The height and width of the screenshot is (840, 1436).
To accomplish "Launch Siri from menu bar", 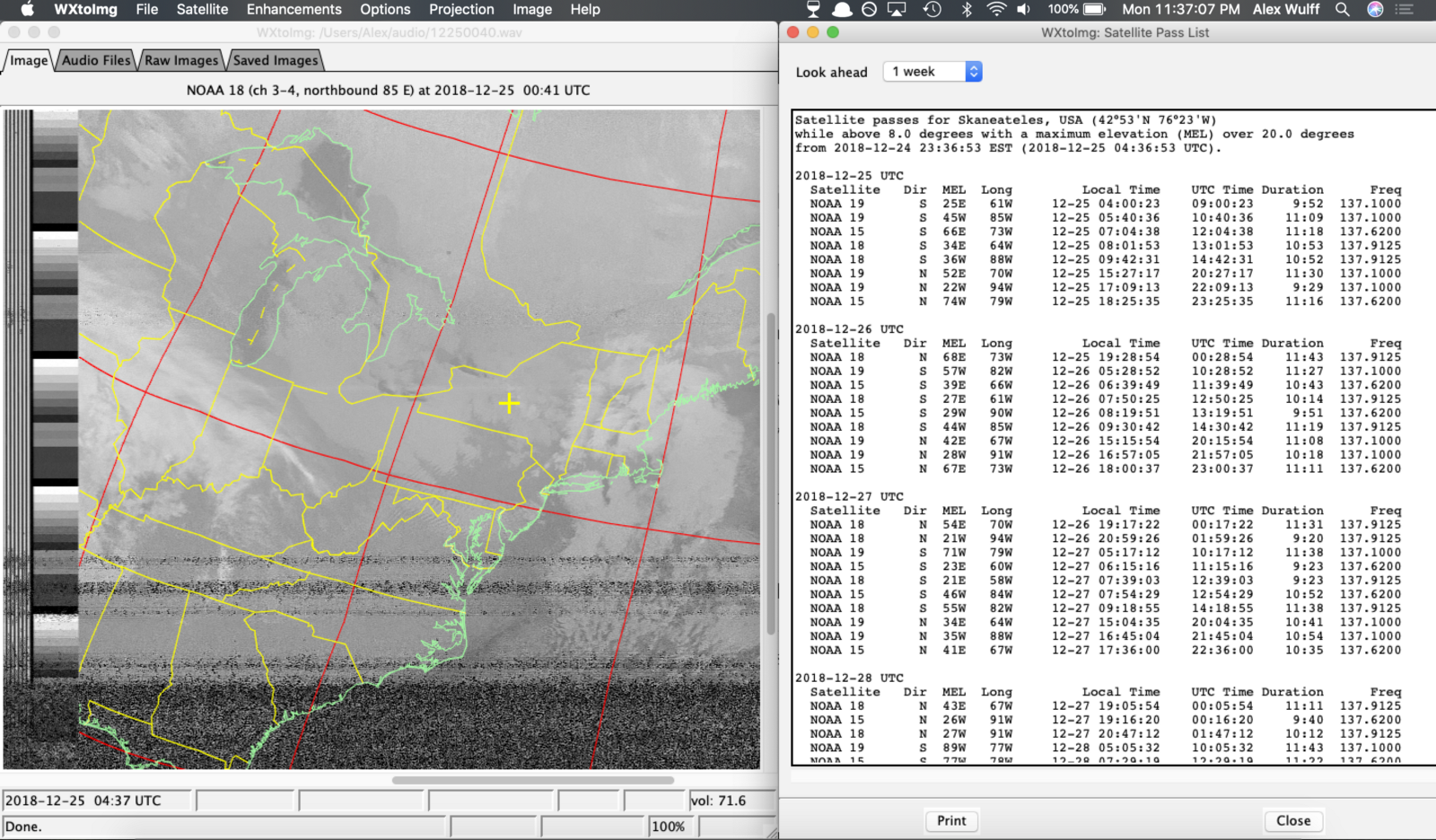I will 1375,9.
